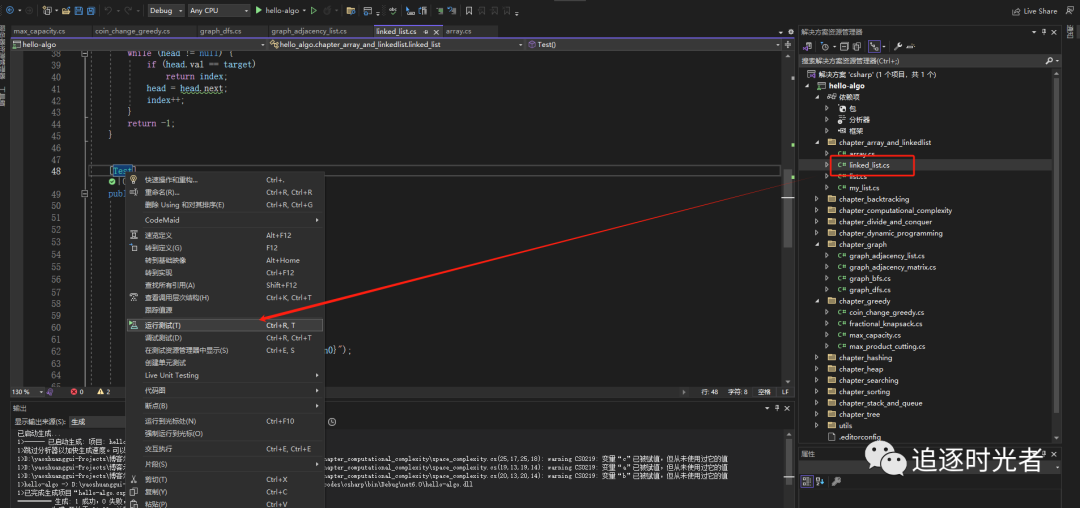Click Collapse All in Solution Explorer toolbar
Image resolution: width=1080 pixels, height=508 pixels.
(843, 46)
